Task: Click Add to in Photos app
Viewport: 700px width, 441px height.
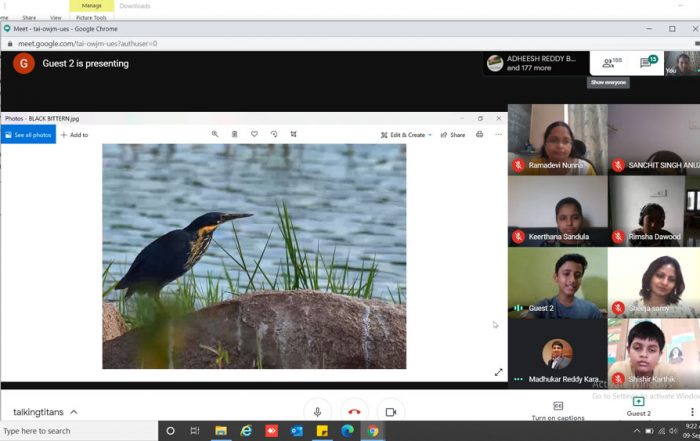Action: click(x=75, y=135)
